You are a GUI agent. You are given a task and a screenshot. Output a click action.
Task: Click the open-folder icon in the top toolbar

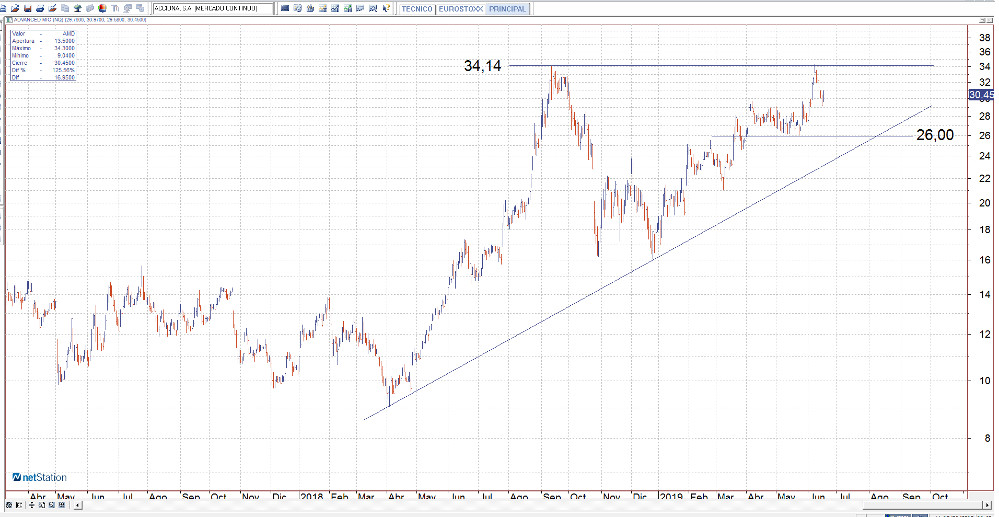coord(15,9)
